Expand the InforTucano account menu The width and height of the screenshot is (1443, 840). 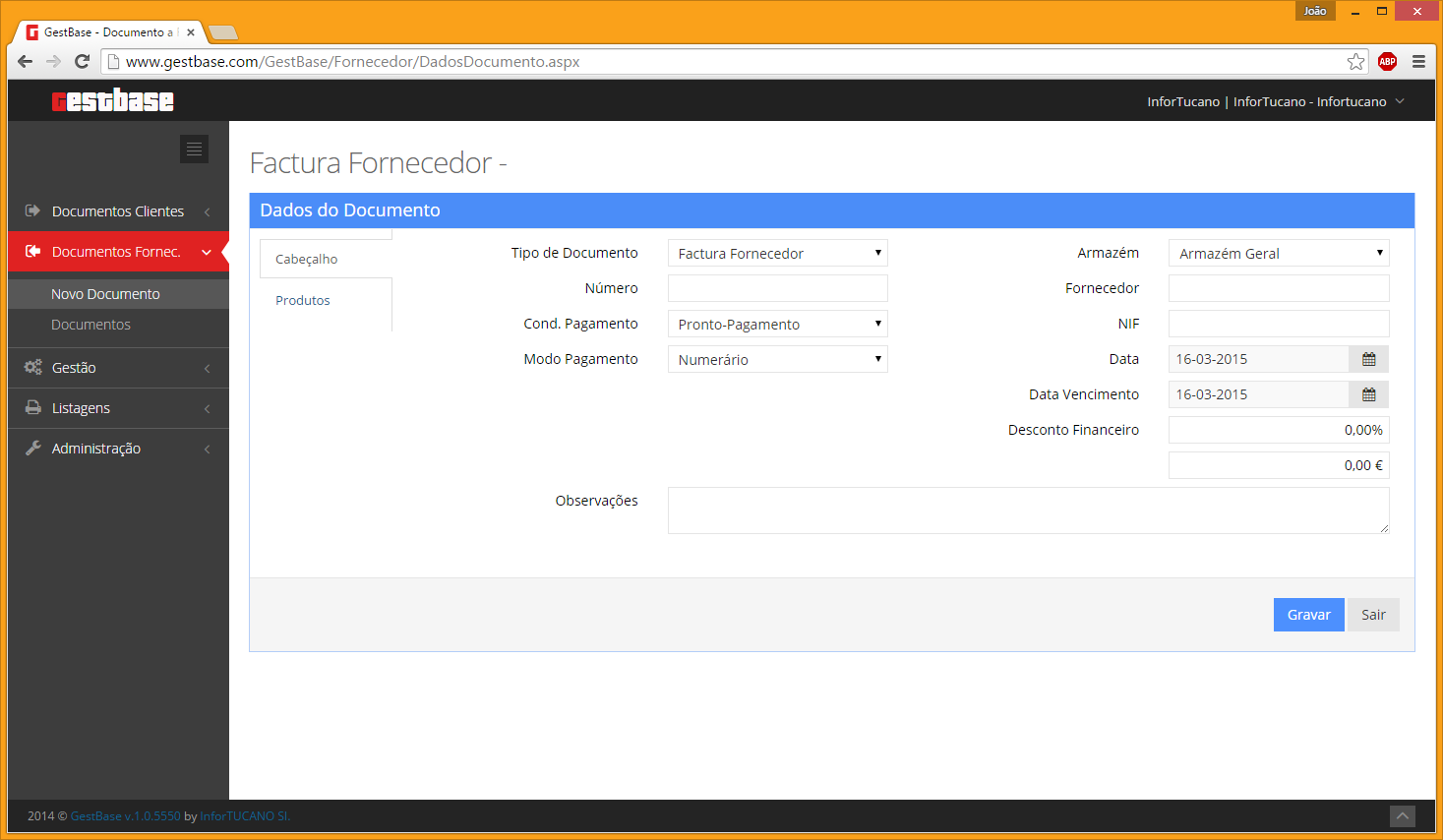(1276, 101)
